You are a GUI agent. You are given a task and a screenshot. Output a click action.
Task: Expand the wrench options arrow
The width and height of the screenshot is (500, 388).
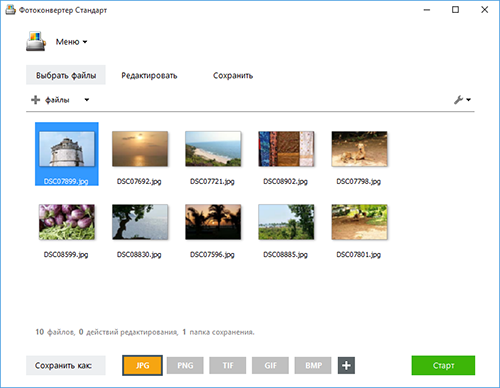pyautogui.click(x=469, y=100)
